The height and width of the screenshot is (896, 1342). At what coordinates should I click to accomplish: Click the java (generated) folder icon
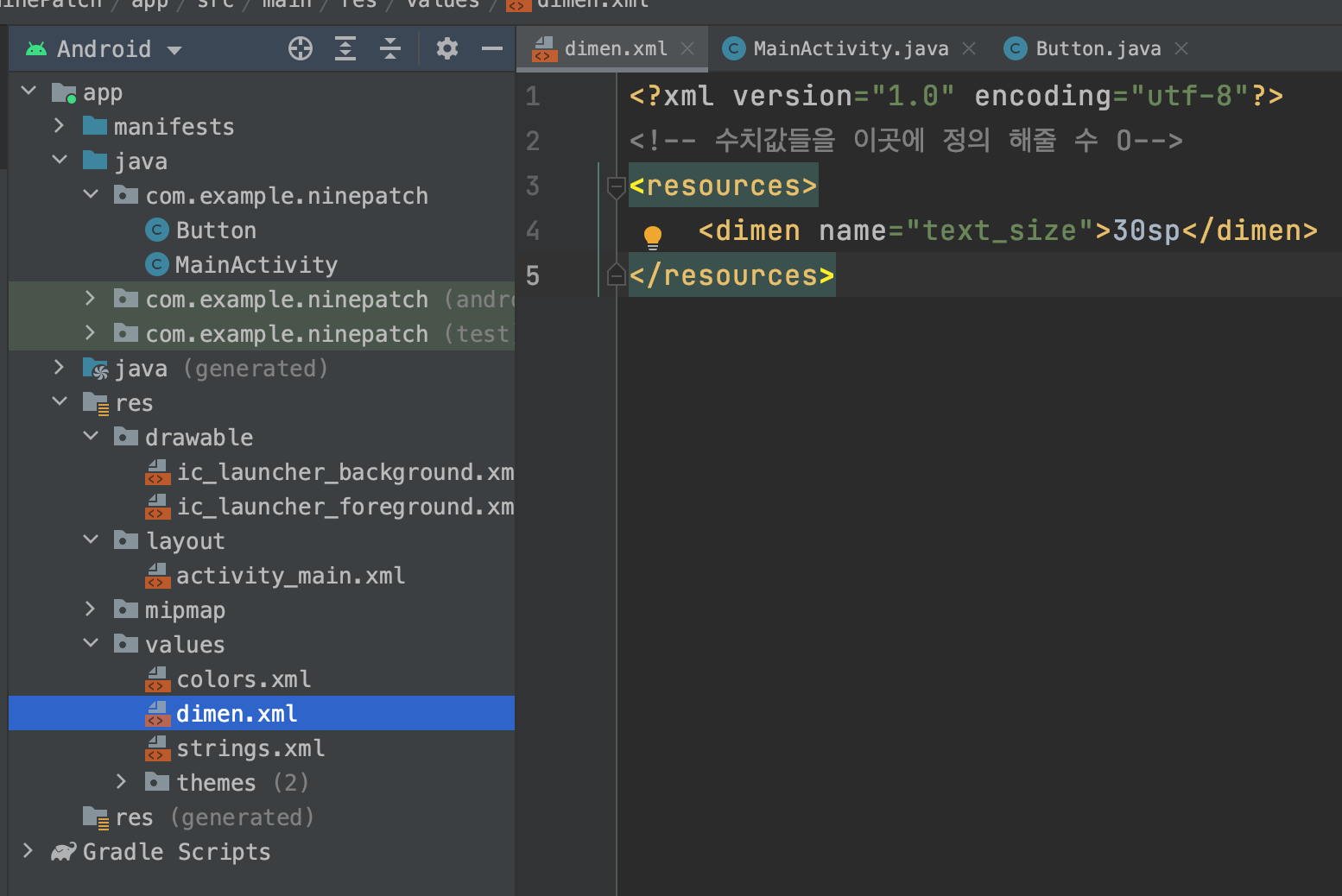tap(95, 369)
